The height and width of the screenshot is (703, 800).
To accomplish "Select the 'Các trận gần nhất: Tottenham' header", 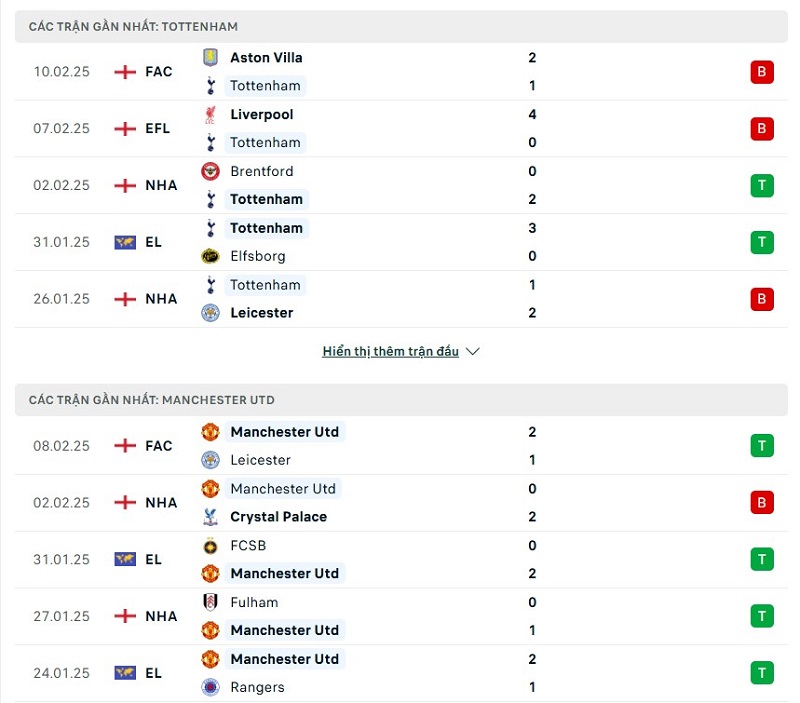I will point(133,26).
